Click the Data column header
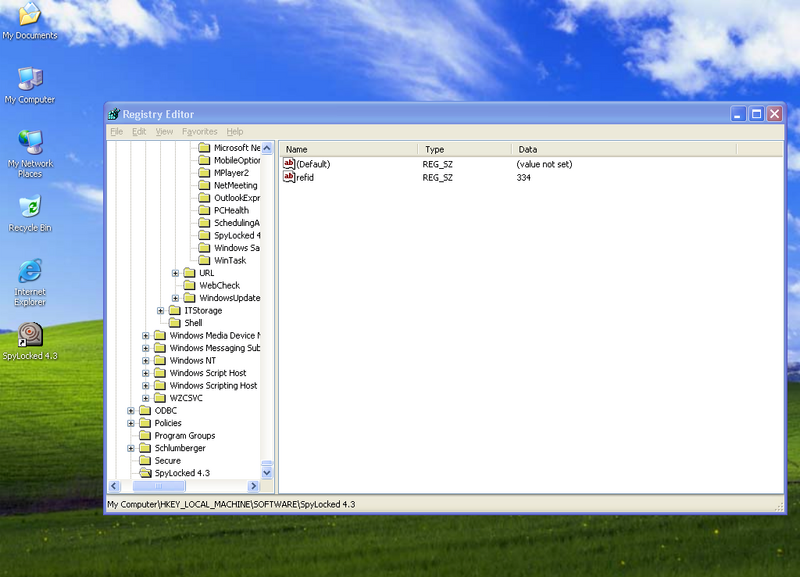 click(624, 149)
